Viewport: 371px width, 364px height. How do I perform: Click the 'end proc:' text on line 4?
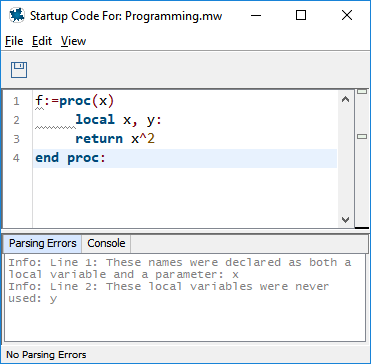(70, 158)
